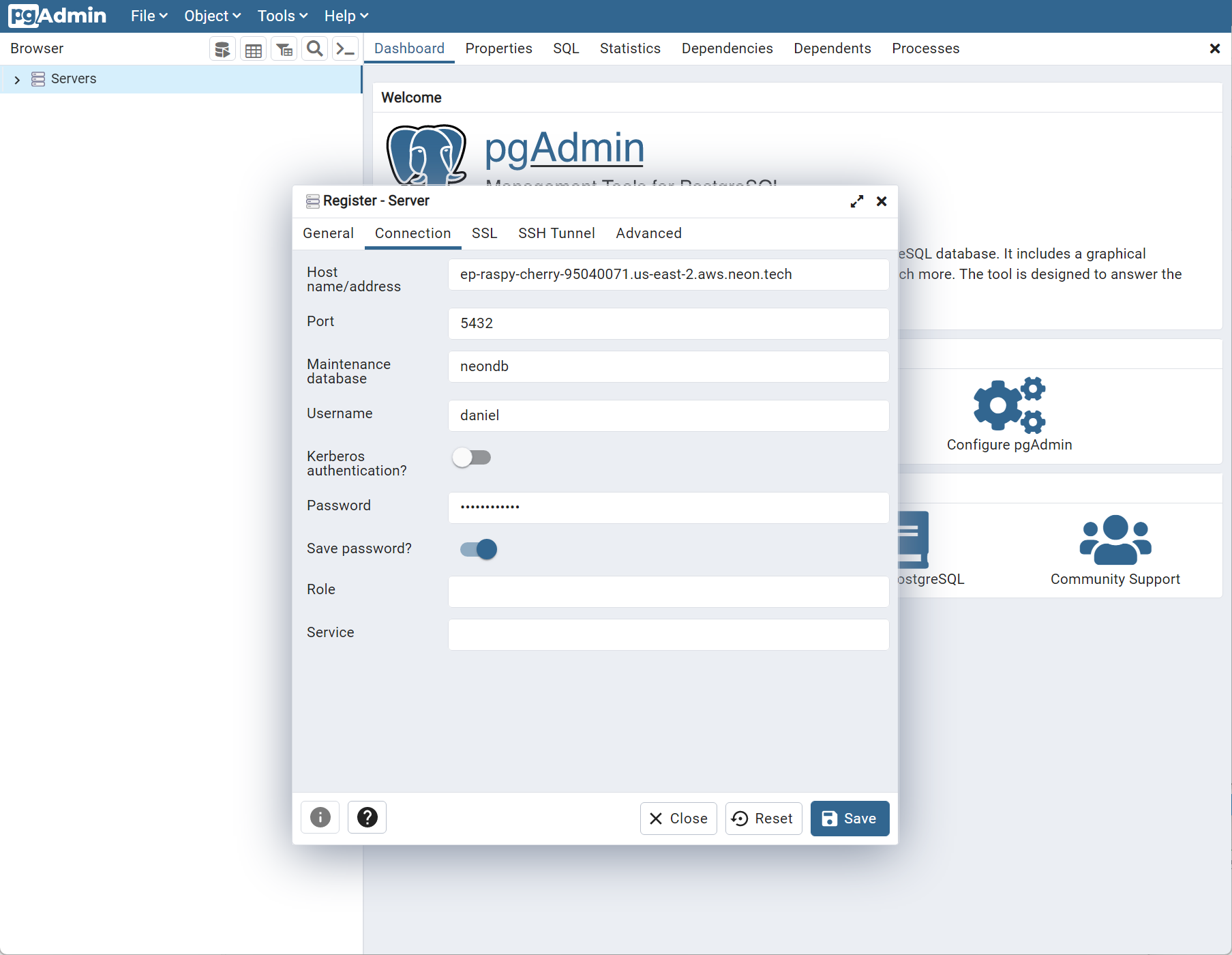
Task: Switch to the SSH Tunnel tab
Action: [x=556, y=233]
